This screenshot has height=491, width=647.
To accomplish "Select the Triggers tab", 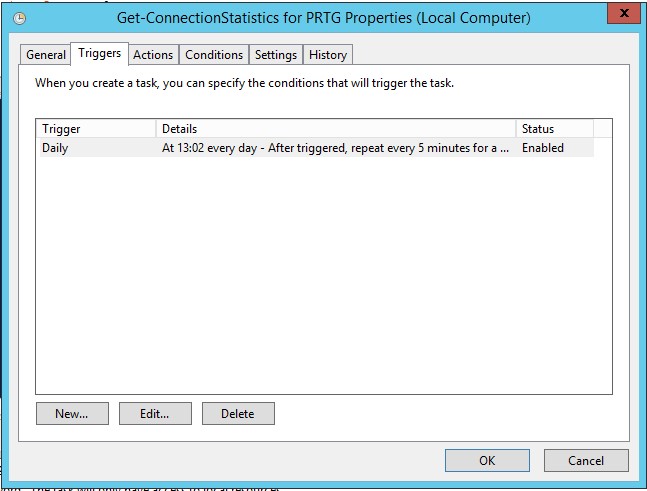I will pos(100,54).
